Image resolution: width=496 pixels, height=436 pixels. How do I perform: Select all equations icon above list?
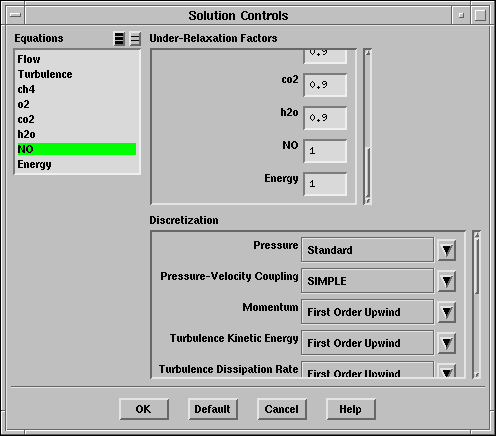pos(119,39)
